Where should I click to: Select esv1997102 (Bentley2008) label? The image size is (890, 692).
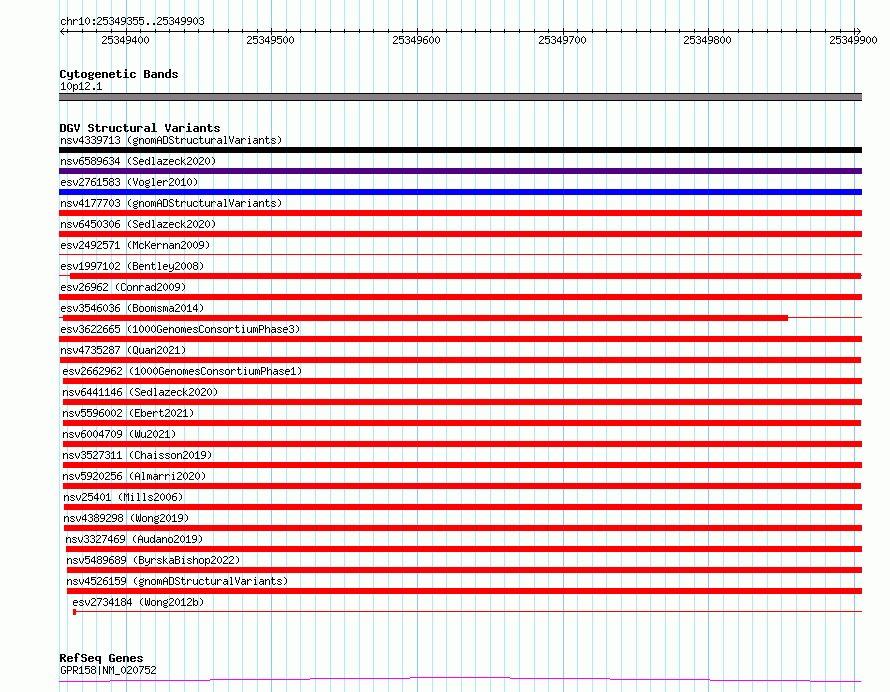132,266
